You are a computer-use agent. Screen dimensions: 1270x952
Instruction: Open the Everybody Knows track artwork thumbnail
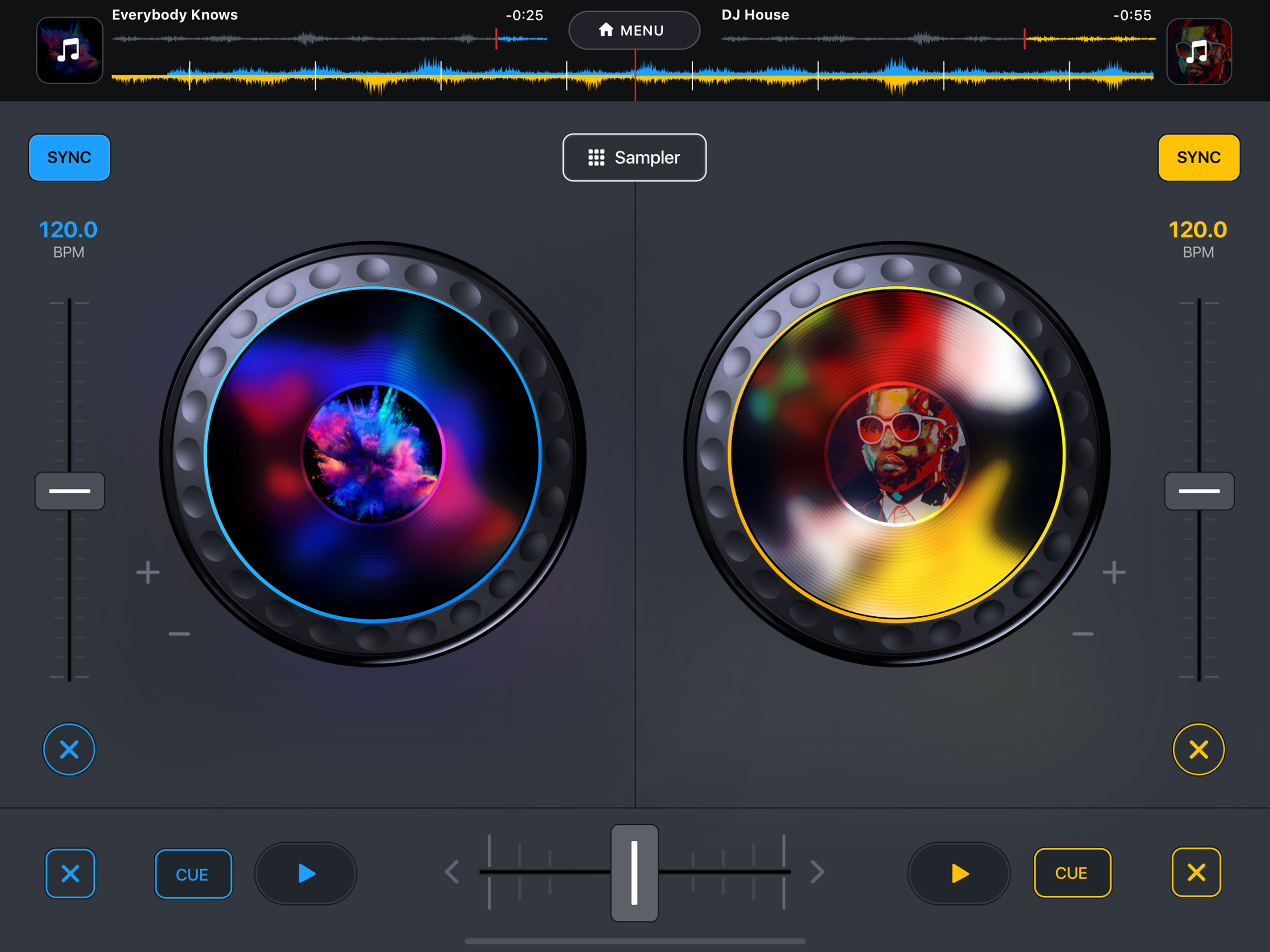tap(69, 50)
